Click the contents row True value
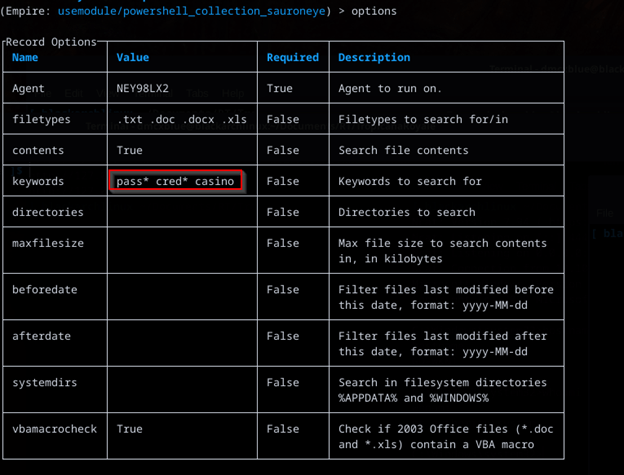This screenshot has height=475, width=624. coord(129,150)
